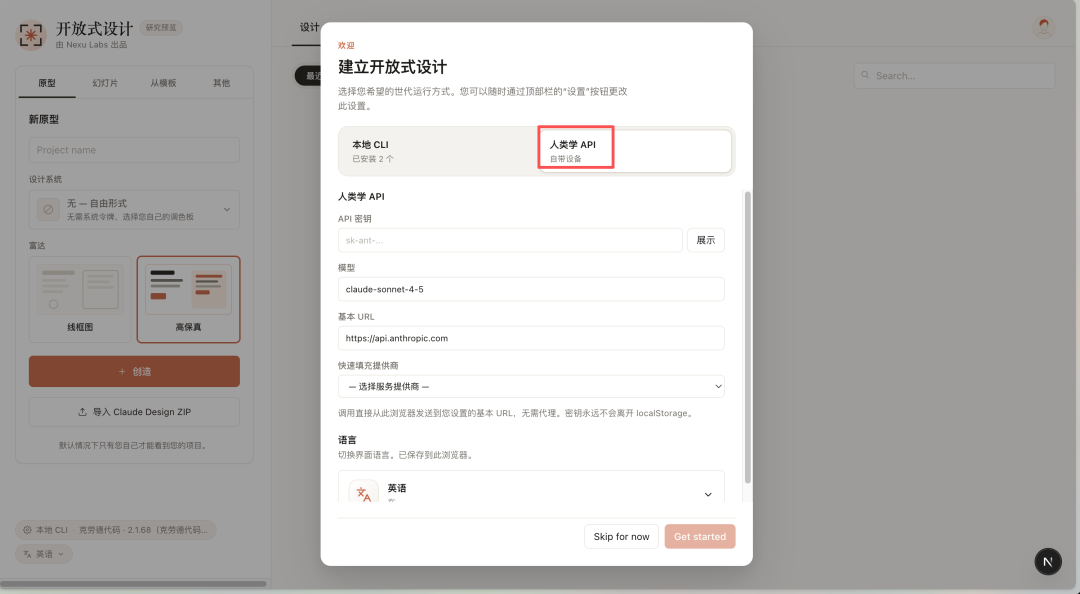This screenshot has width=1080, height=594.
Task: Switch to the 原型 tab
Action: pos(47,83)
